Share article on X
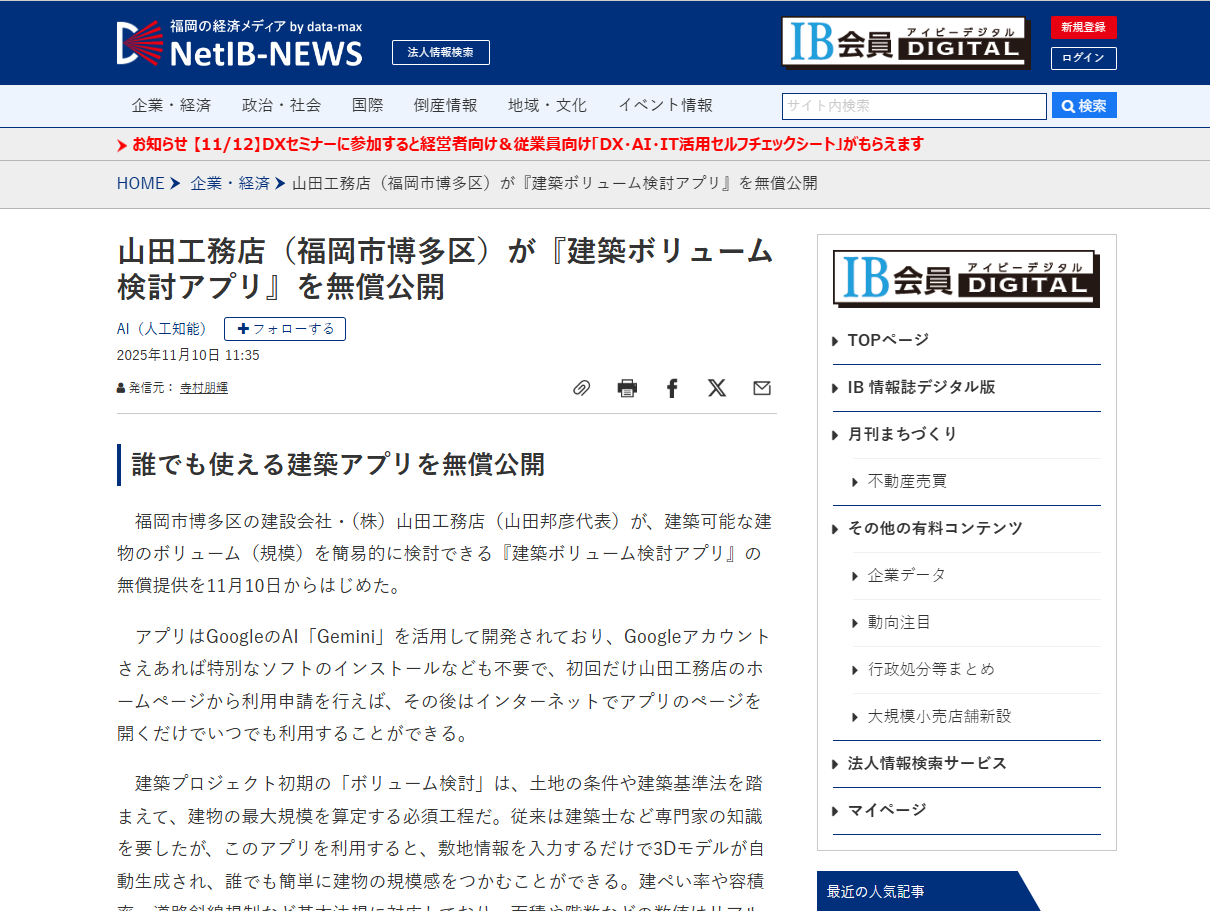Screen dimensions: 1210x911 click(x=717, y=388)
